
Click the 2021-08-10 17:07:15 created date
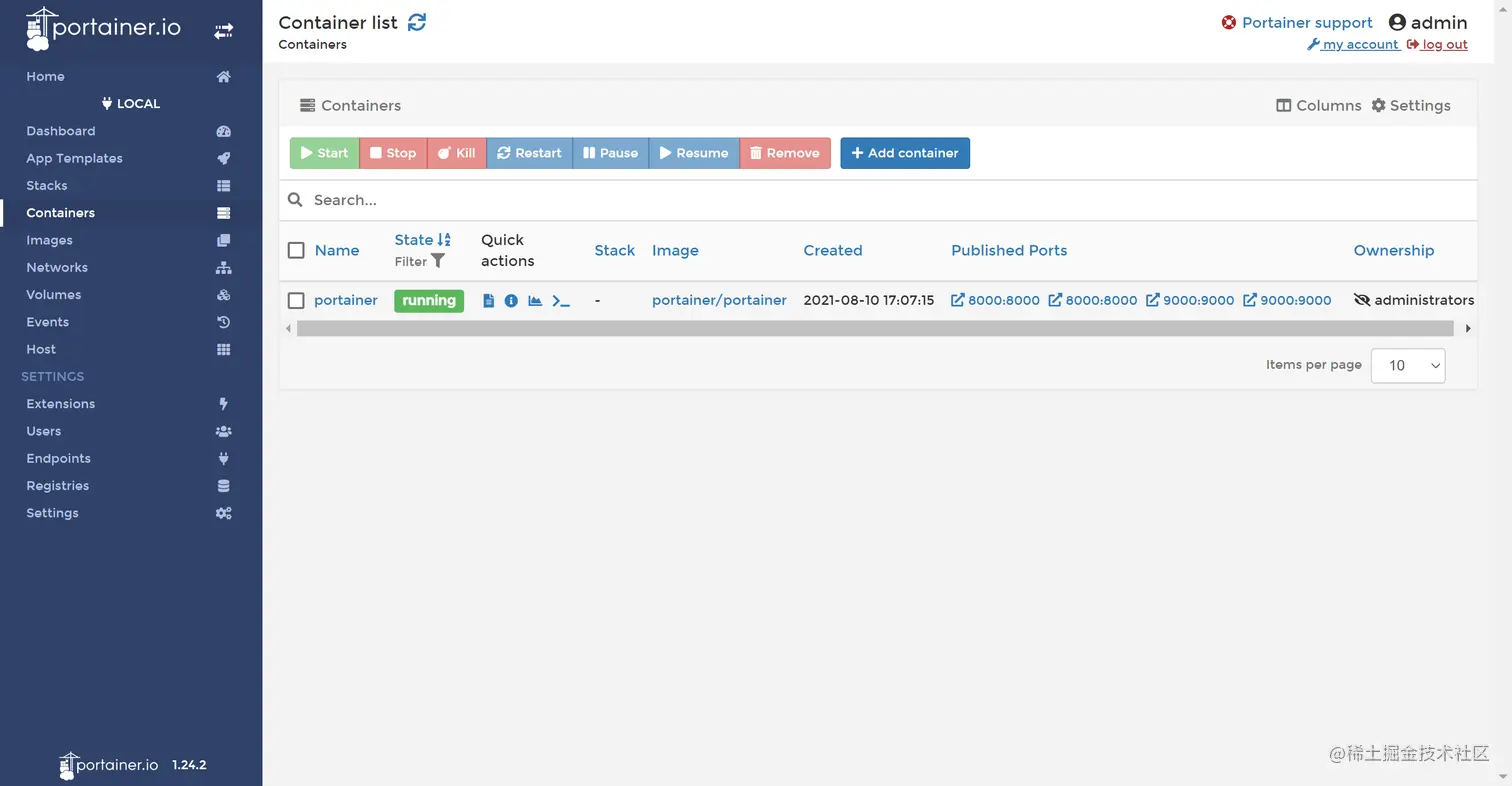[x=869, y=300]
